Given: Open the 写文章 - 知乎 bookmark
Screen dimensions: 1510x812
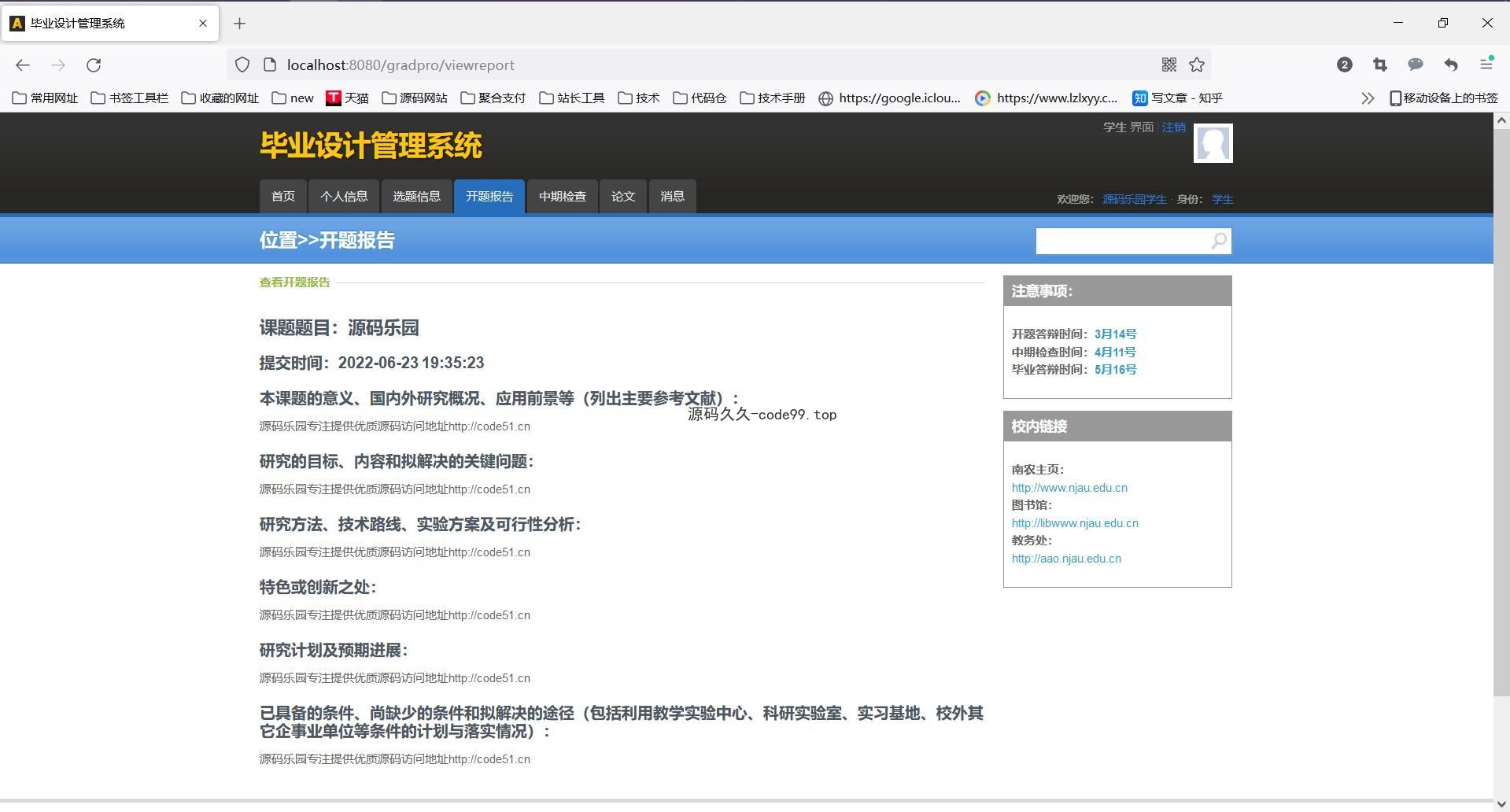Looking at the screenshot, I should pos(1178,98).
